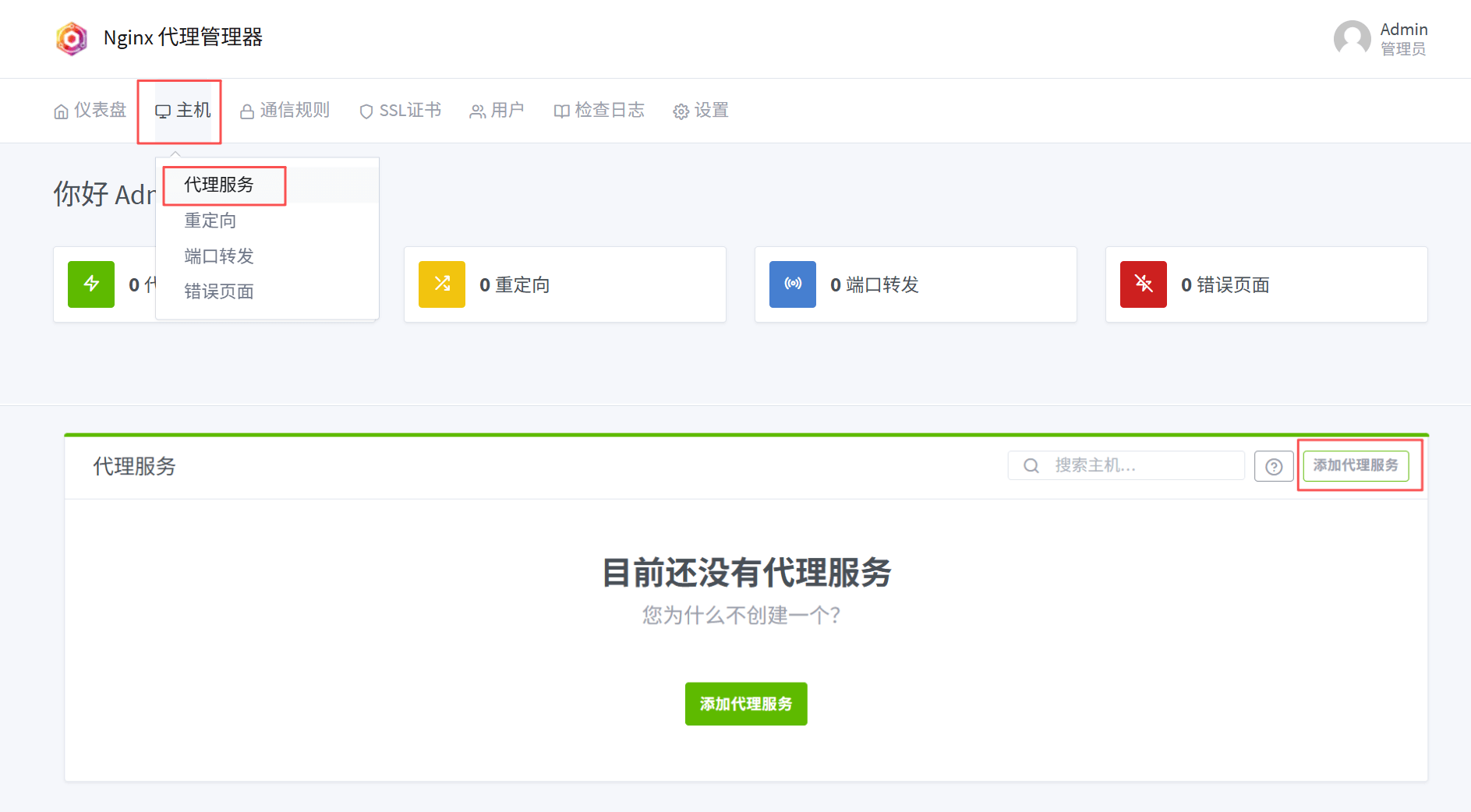This screenshot has height=812, width=1471.
Task: Choose 重定向 in the dropdown list
Action: (210, 221)
